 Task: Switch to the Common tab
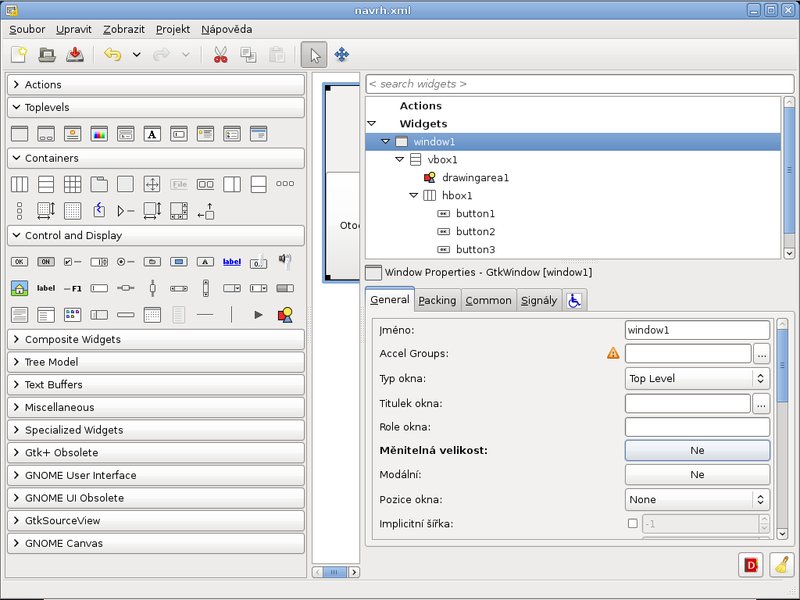488,301
